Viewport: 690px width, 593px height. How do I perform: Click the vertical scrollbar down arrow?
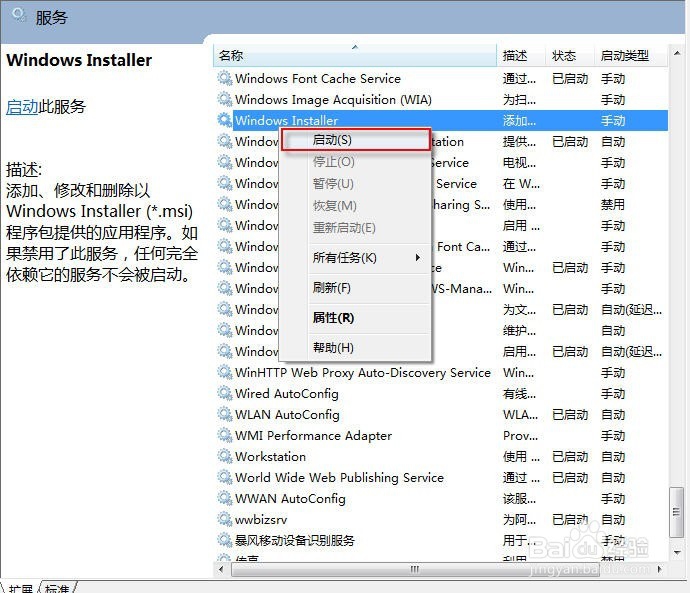(x=677, y=552)
